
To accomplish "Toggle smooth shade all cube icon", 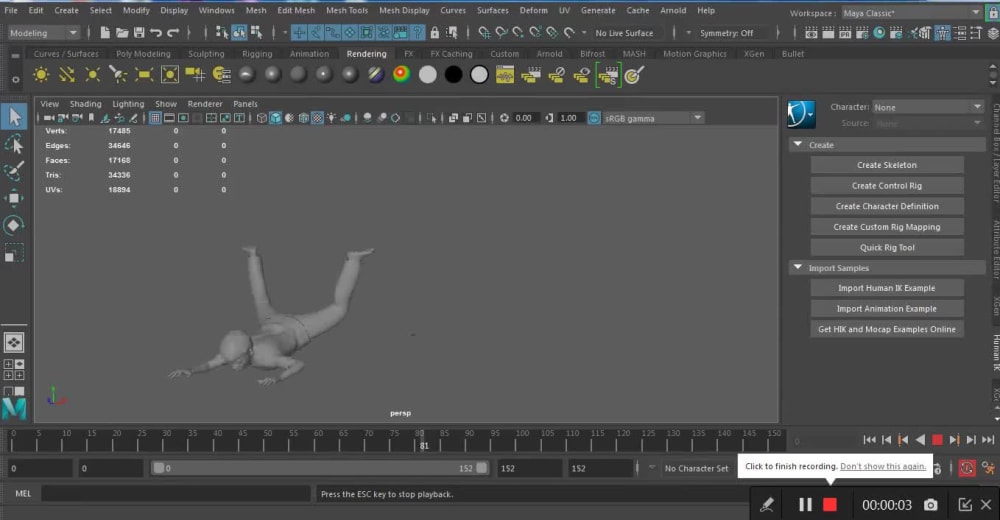I will (276, 118).
